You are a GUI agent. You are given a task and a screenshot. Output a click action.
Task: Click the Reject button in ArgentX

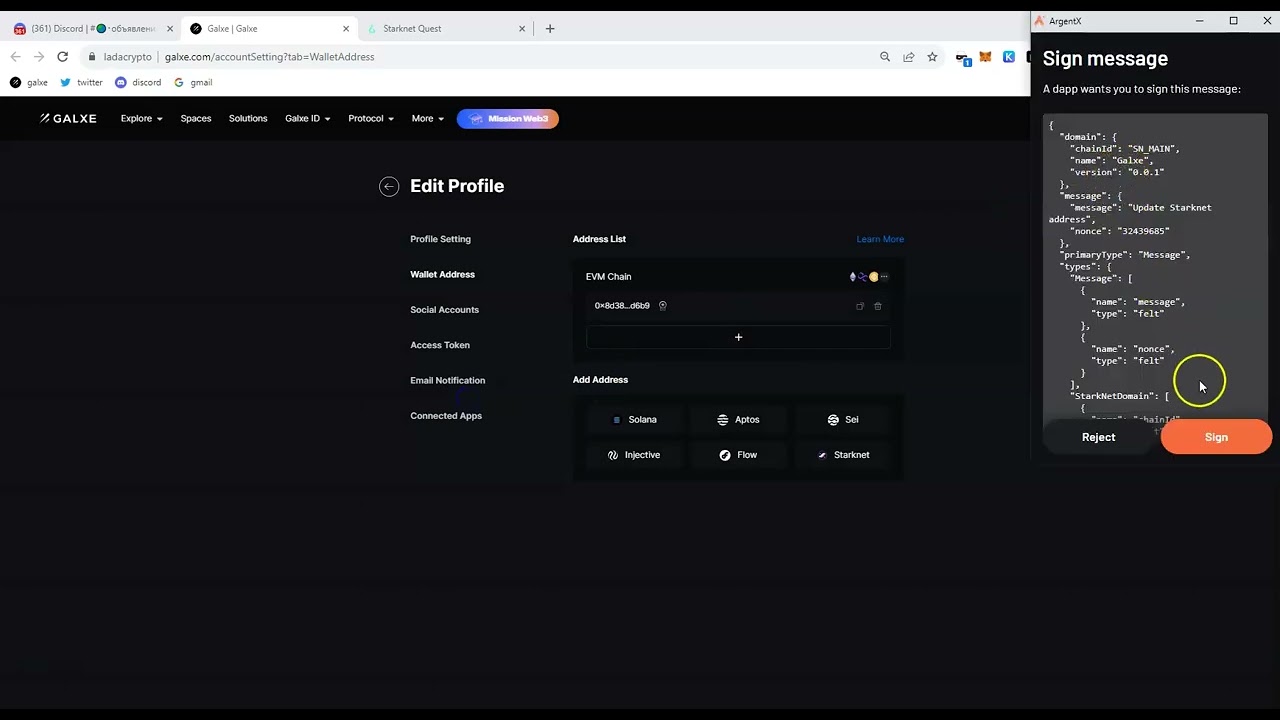click(1098, 437)
